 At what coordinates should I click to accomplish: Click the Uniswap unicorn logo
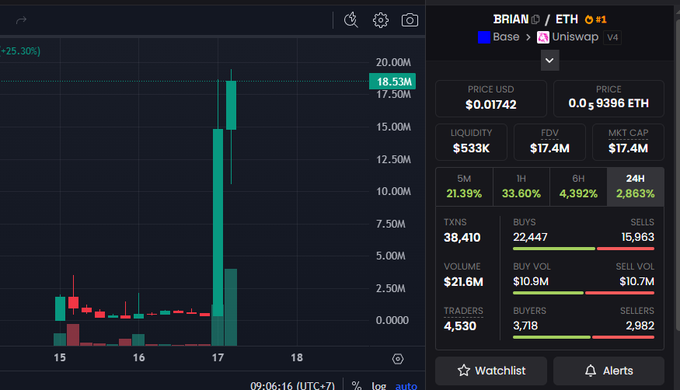click(x=543, y=37)
